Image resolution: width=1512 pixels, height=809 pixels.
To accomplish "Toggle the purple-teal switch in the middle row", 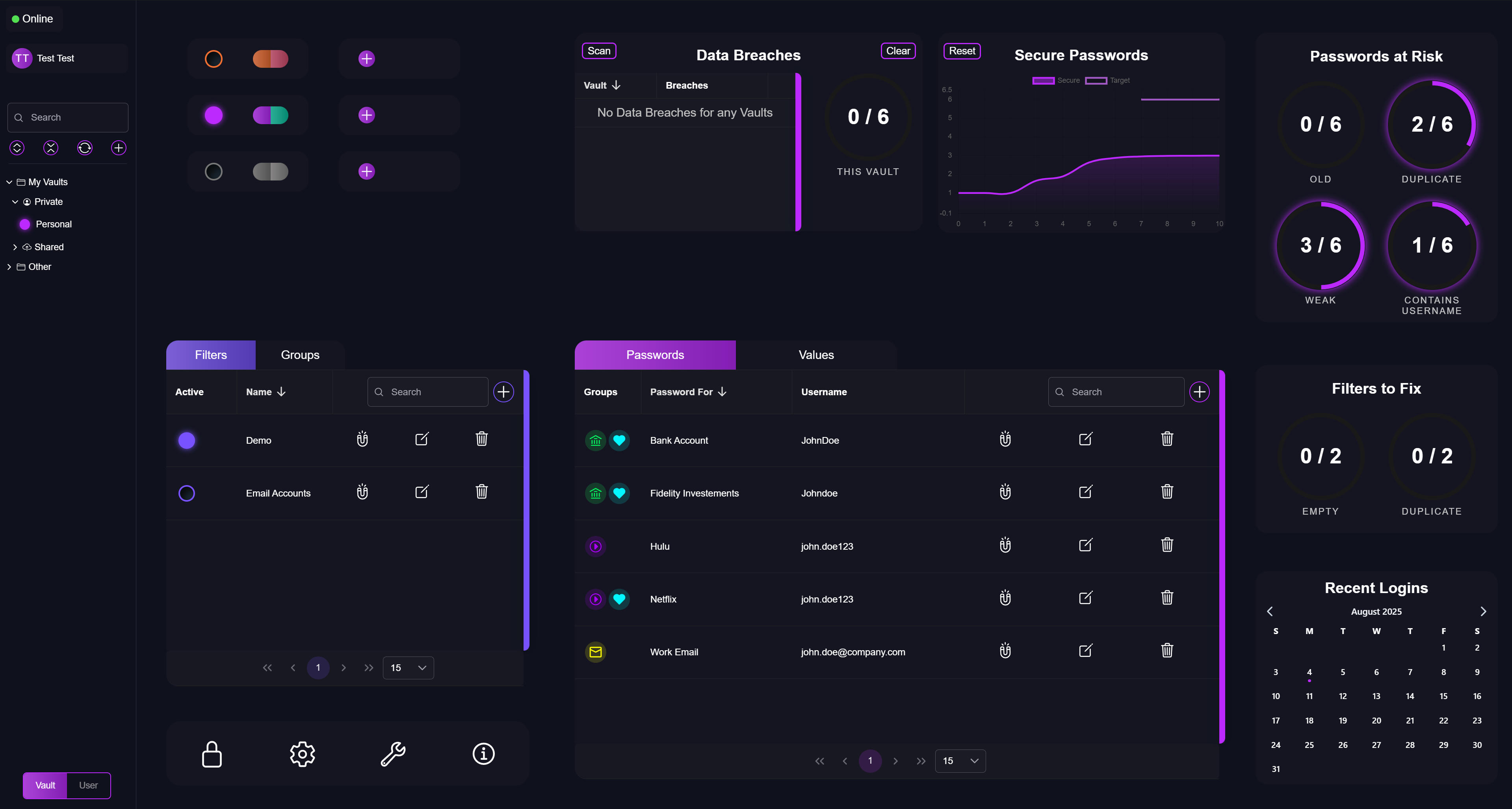I will pyautogui.click(x=270, y=115).
